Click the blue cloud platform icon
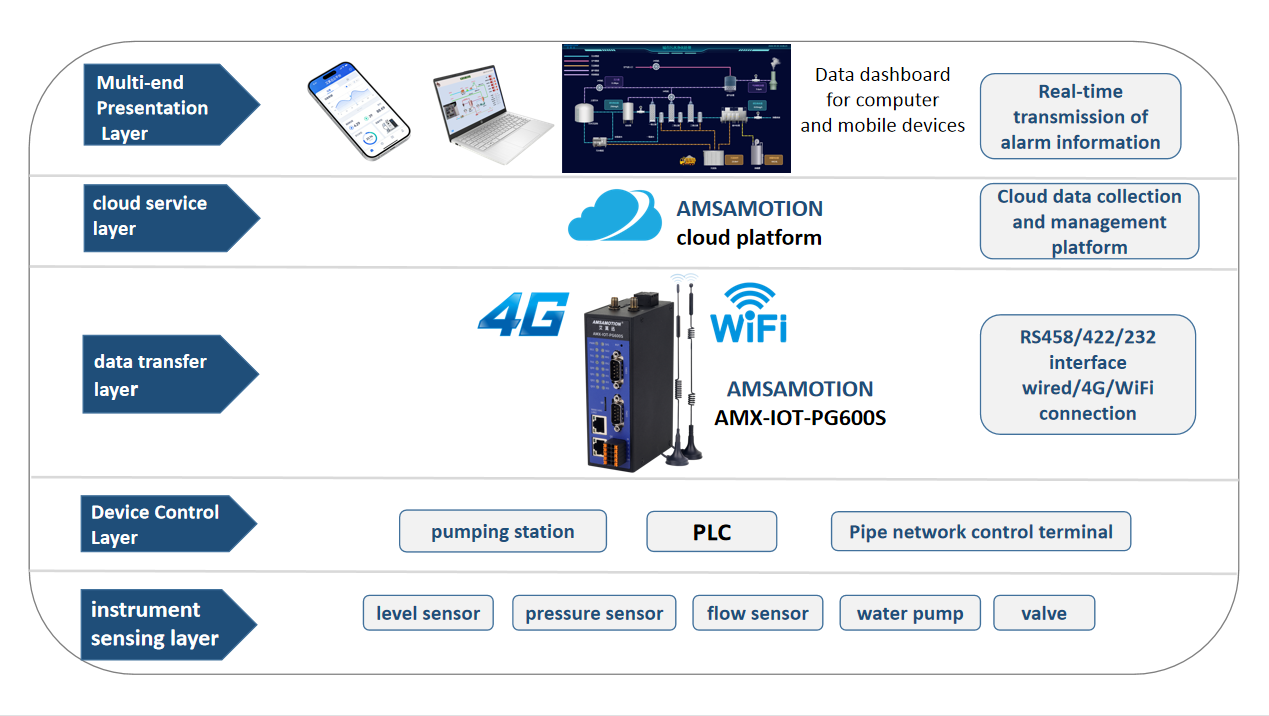 [x=615, y=215]
